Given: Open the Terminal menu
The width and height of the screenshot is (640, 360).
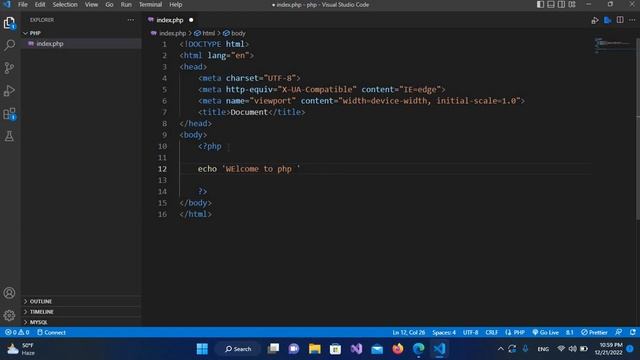Looking at the screenshot, I should pyautogui.click(x=150, y=4).
